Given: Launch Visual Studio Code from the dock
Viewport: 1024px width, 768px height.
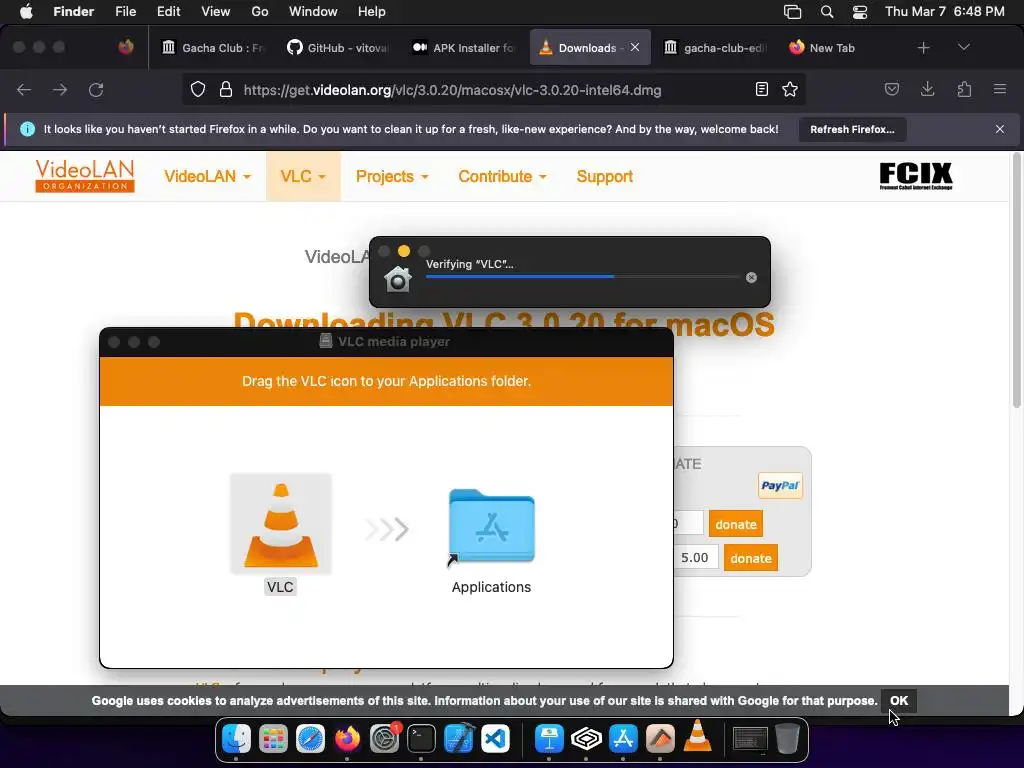Looking at the screenshot, I should [x=496, y=739].
